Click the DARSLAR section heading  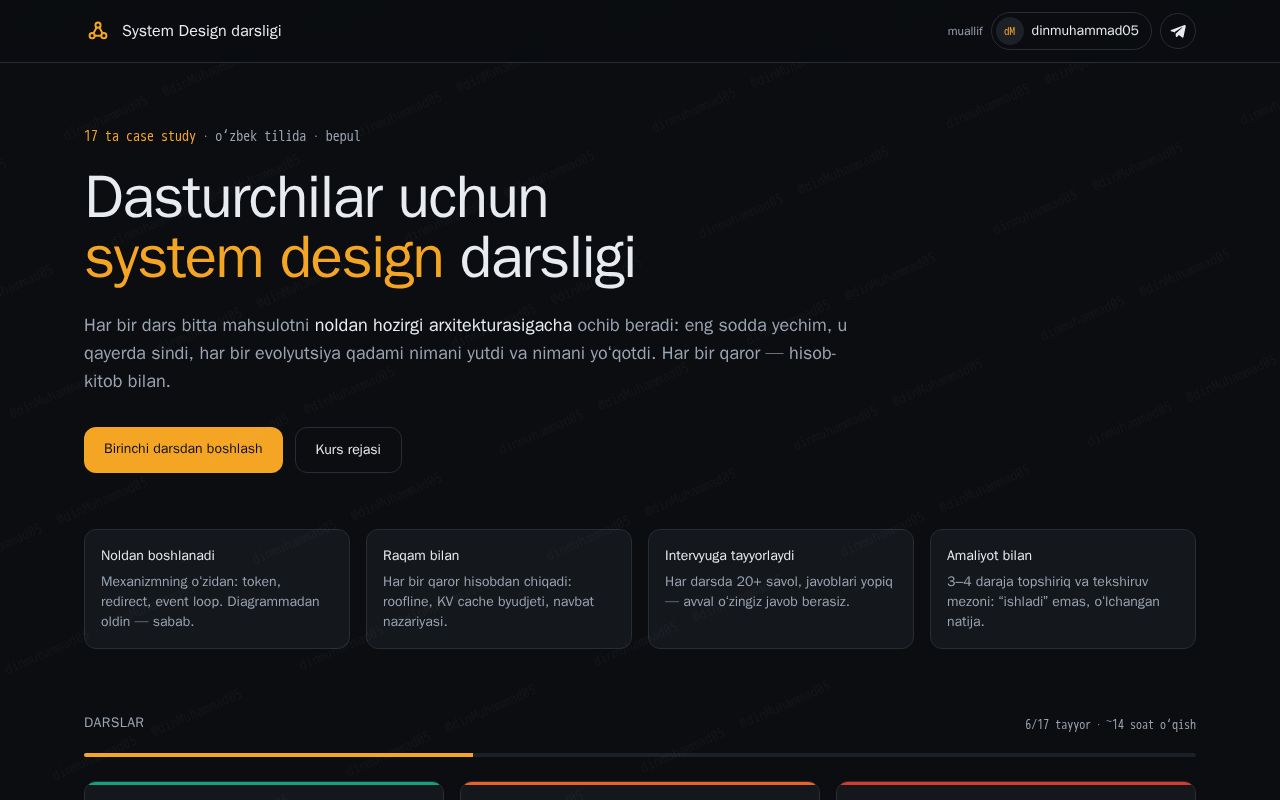114,723
